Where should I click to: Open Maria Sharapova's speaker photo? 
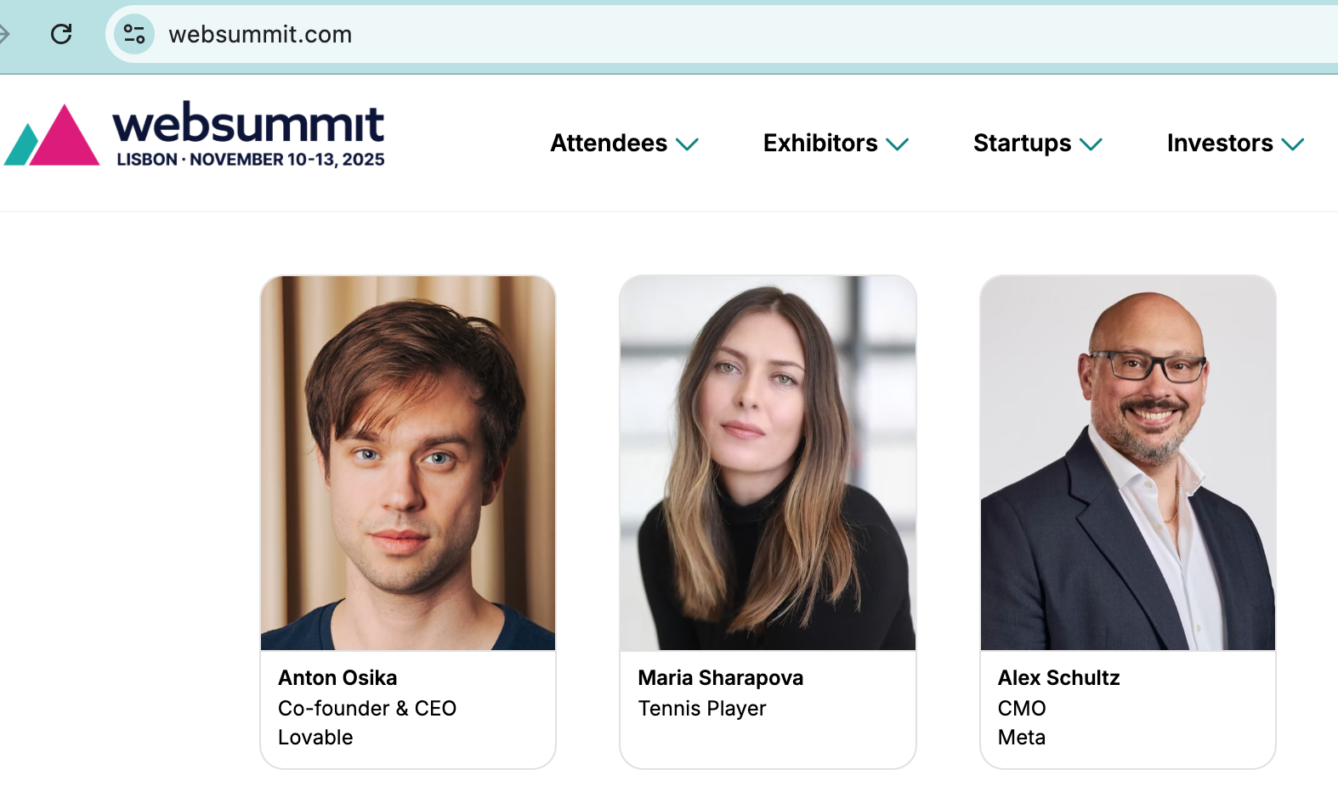point(767,463)
